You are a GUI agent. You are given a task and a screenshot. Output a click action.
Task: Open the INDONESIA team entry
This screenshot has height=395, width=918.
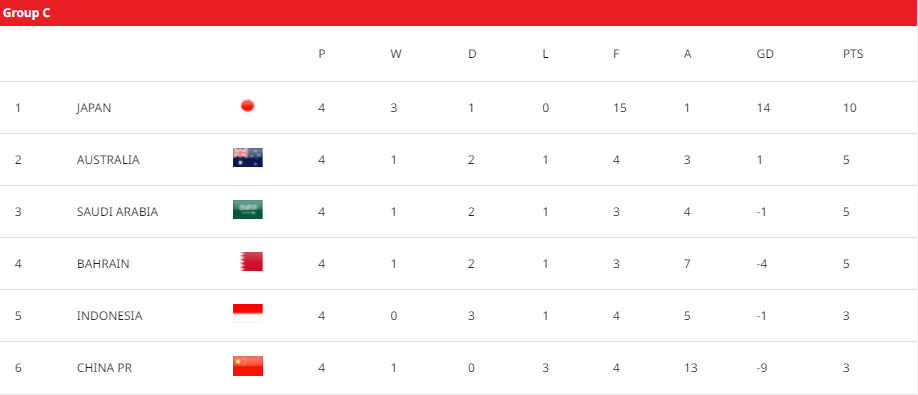[109, 316]
